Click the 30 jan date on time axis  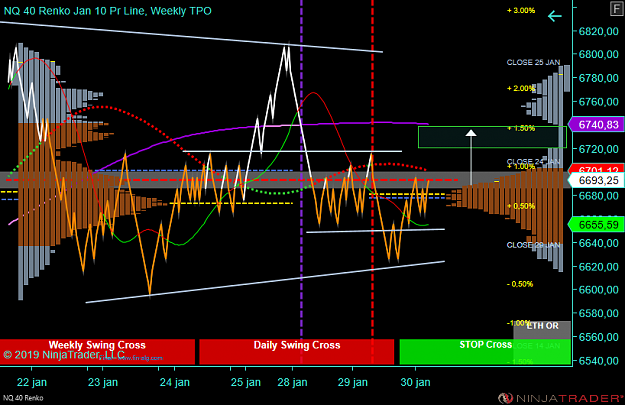[x=415, y=382]
